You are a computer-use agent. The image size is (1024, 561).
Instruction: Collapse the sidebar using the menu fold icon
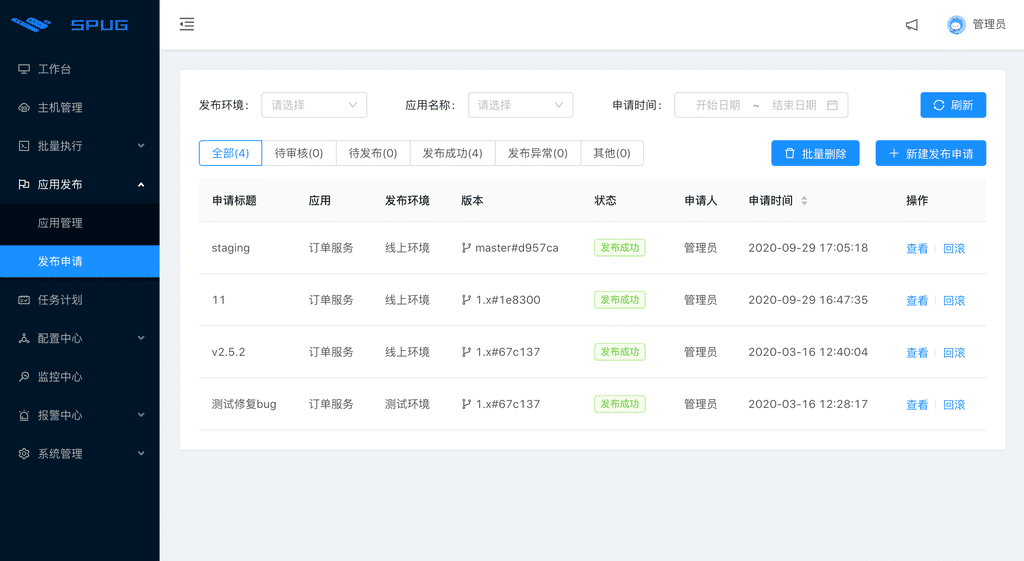pyautogui.click(x=187, y=25)
